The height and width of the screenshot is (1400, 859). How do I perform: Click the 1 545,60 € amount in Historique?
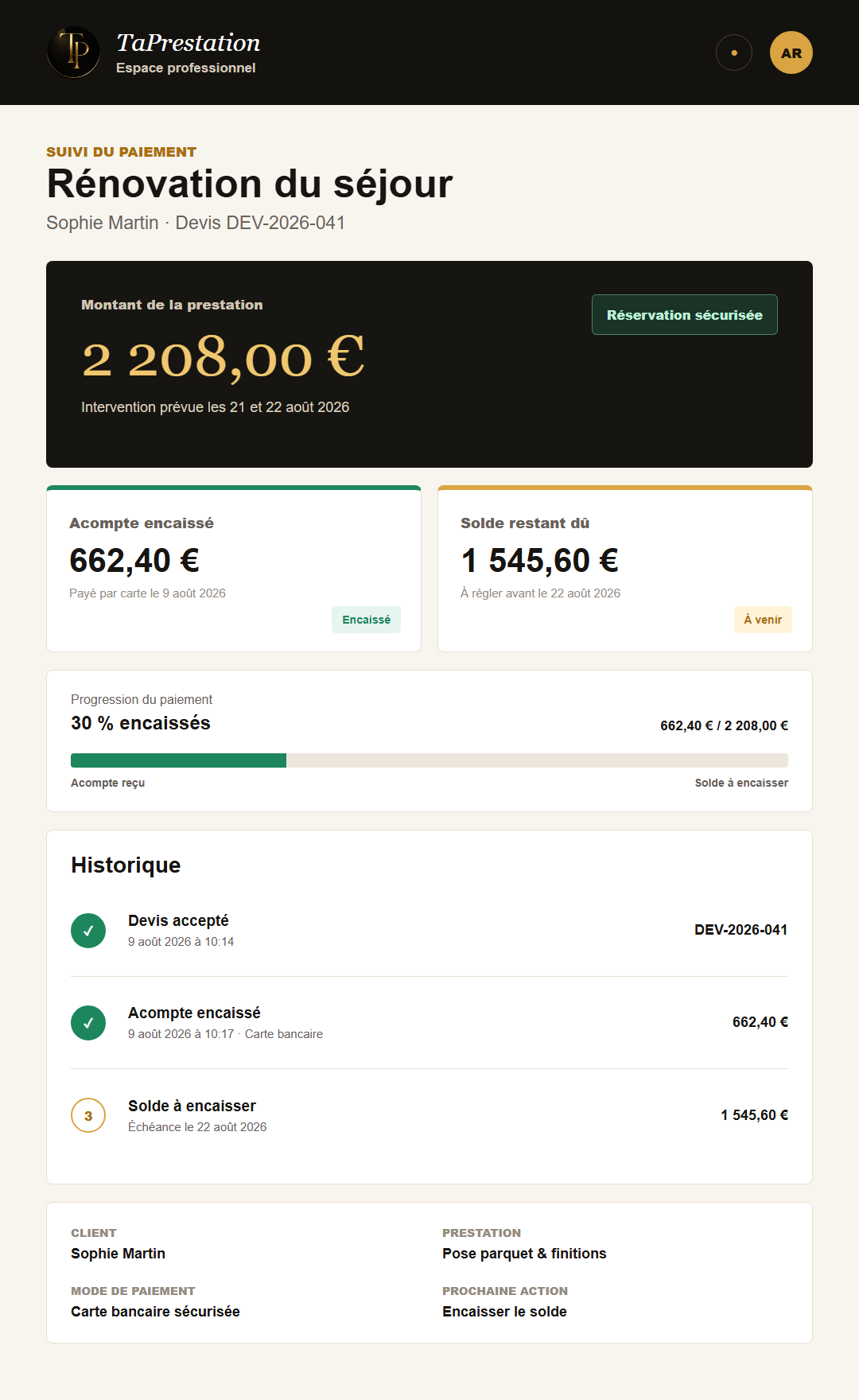pos(754,1115)
